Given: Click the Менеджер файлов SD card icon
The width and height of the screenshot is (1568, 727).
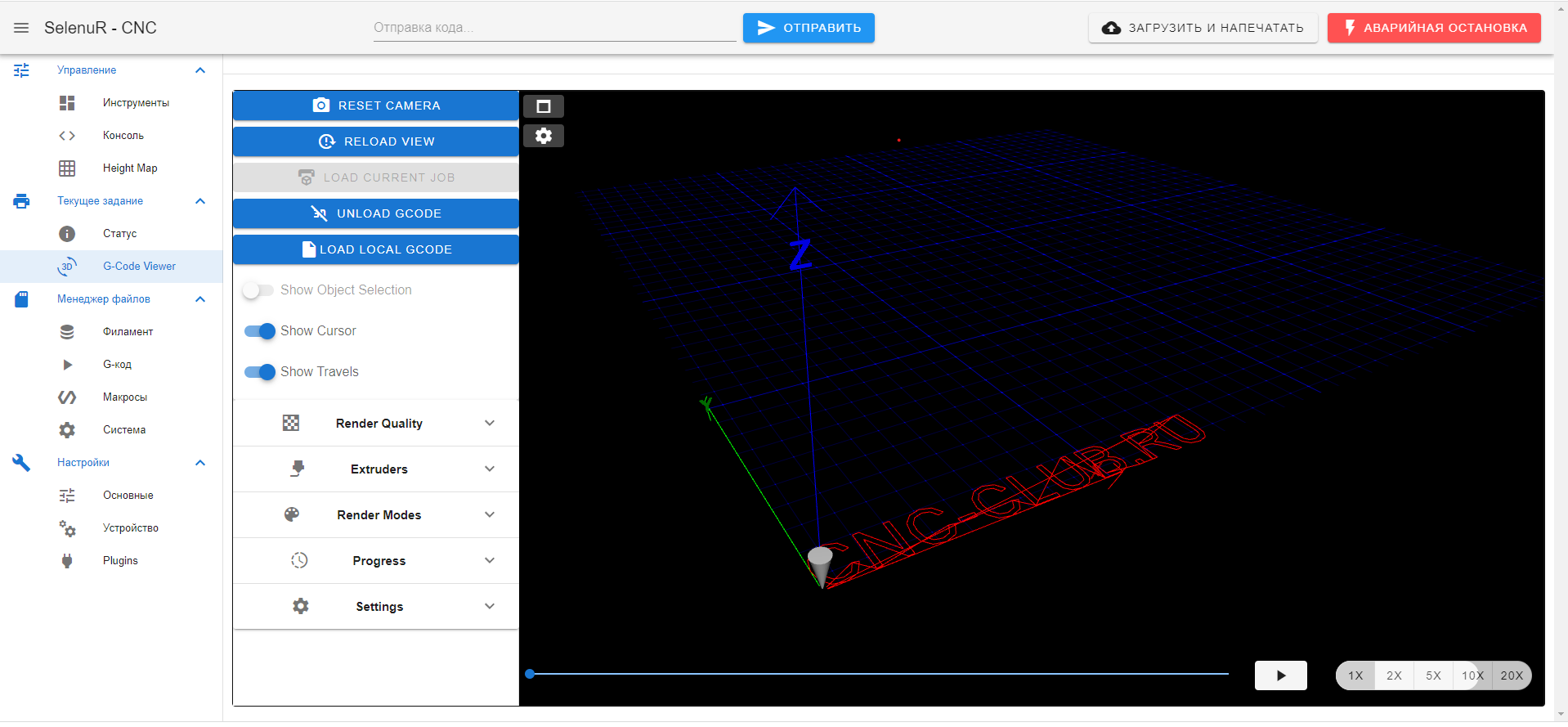Looking at the screenshot, I should click(x=21, y=299).
